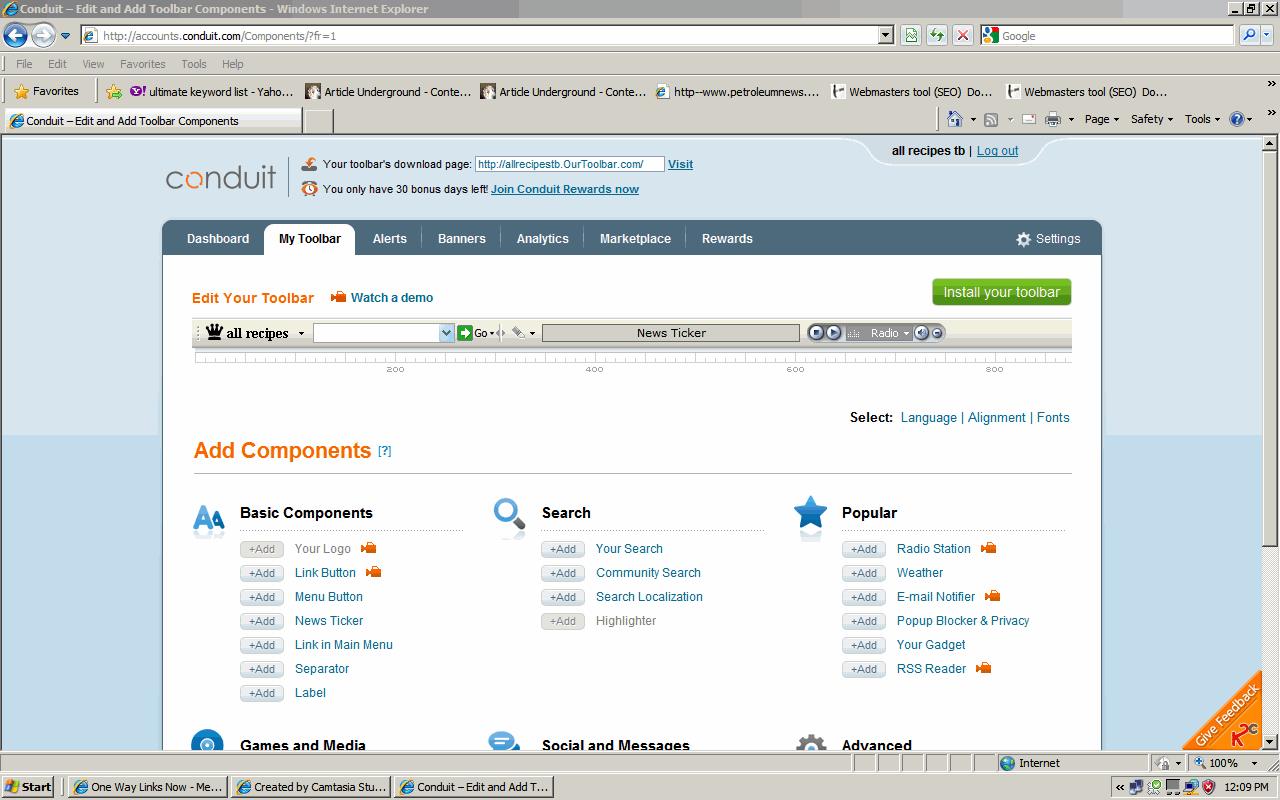Click the RSS feeds icon in command bar
1280x800 pixels.
pos(991,119)
